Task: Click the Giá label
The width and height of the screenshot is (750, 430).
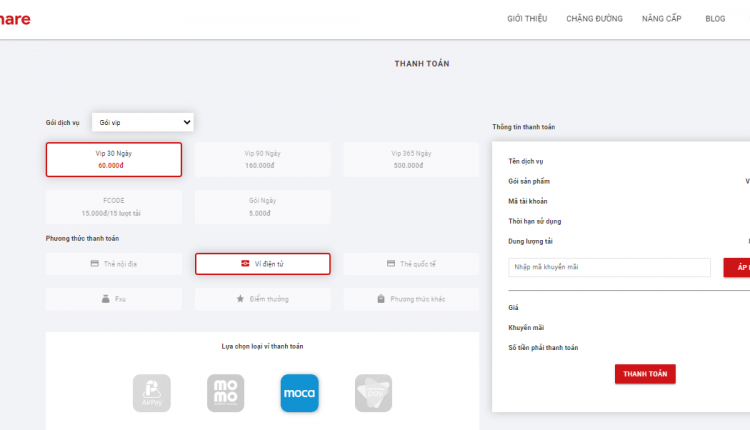Action: [513, 308]
